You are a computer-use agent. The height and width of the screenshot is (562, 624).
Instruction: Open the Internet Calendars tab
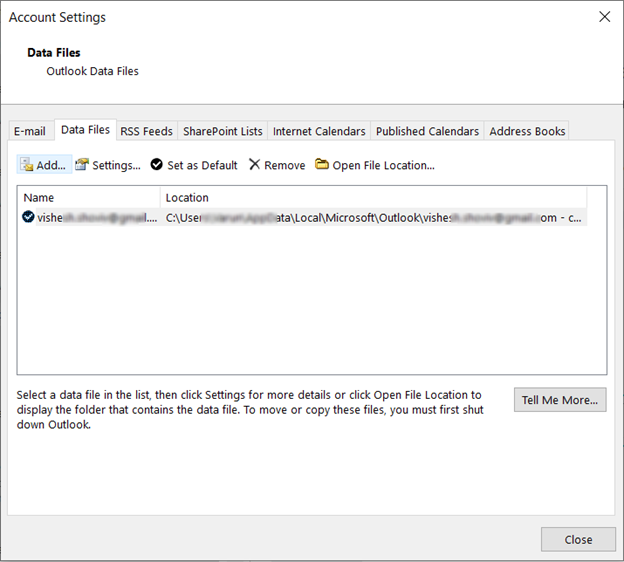tap(319, 131)
